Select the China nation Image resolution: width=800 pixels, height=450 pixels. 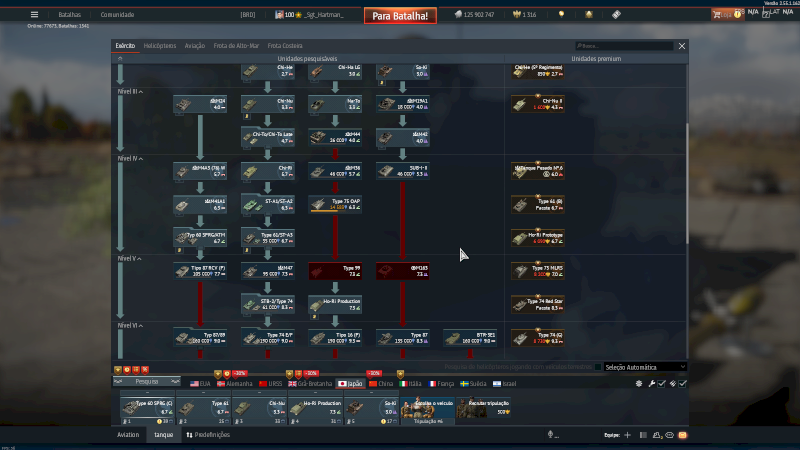pyautogui.click(x=381, y=384)
